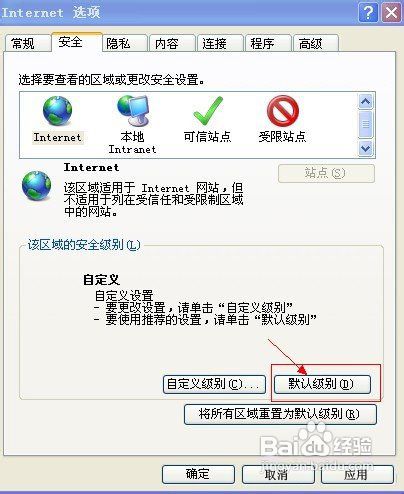Select the Internet zone globe icon
Viewport: 404px width, 494px height.
[57, 111]
